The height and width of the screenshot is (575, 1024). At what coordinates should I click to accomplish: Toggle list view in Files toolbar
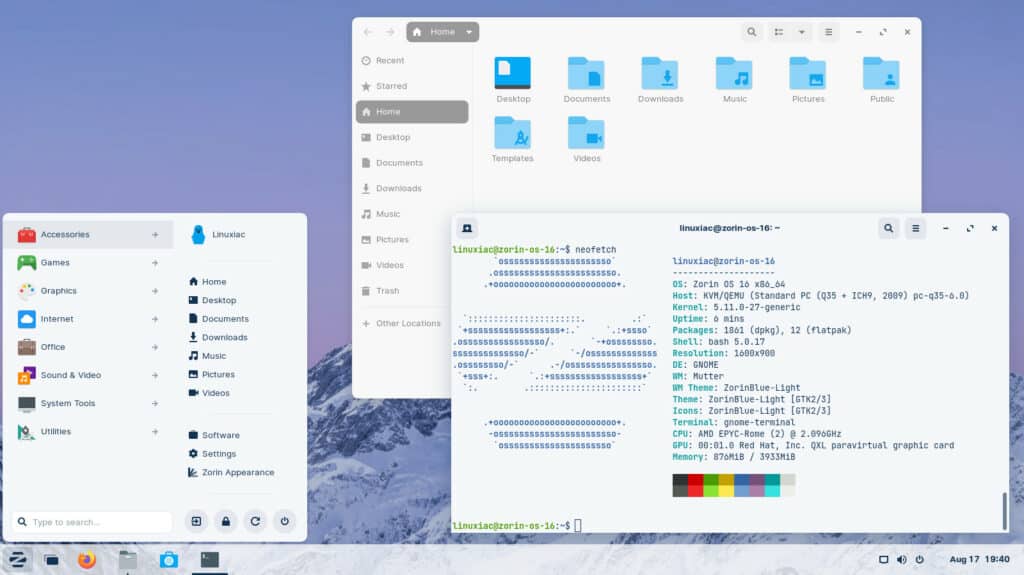coord(778,32)
